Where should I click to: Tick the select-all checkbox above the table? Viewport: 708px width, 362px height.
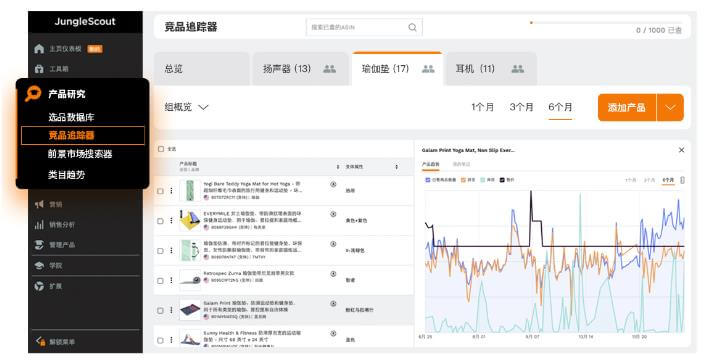pos(161,149)
